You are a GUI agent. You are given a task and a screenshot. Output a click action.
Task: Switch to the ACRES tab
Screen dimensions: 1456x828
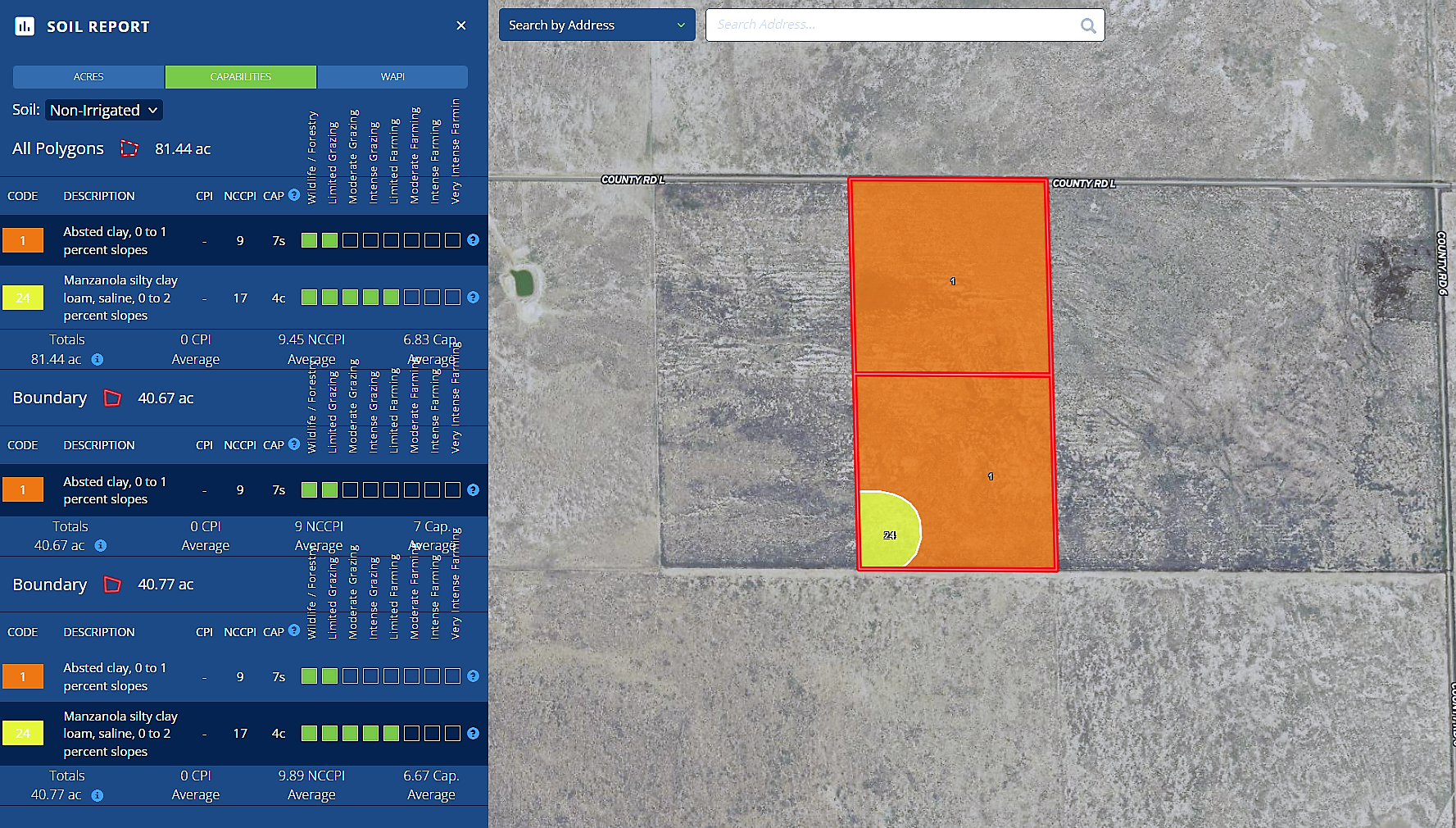tap(88, 77)
